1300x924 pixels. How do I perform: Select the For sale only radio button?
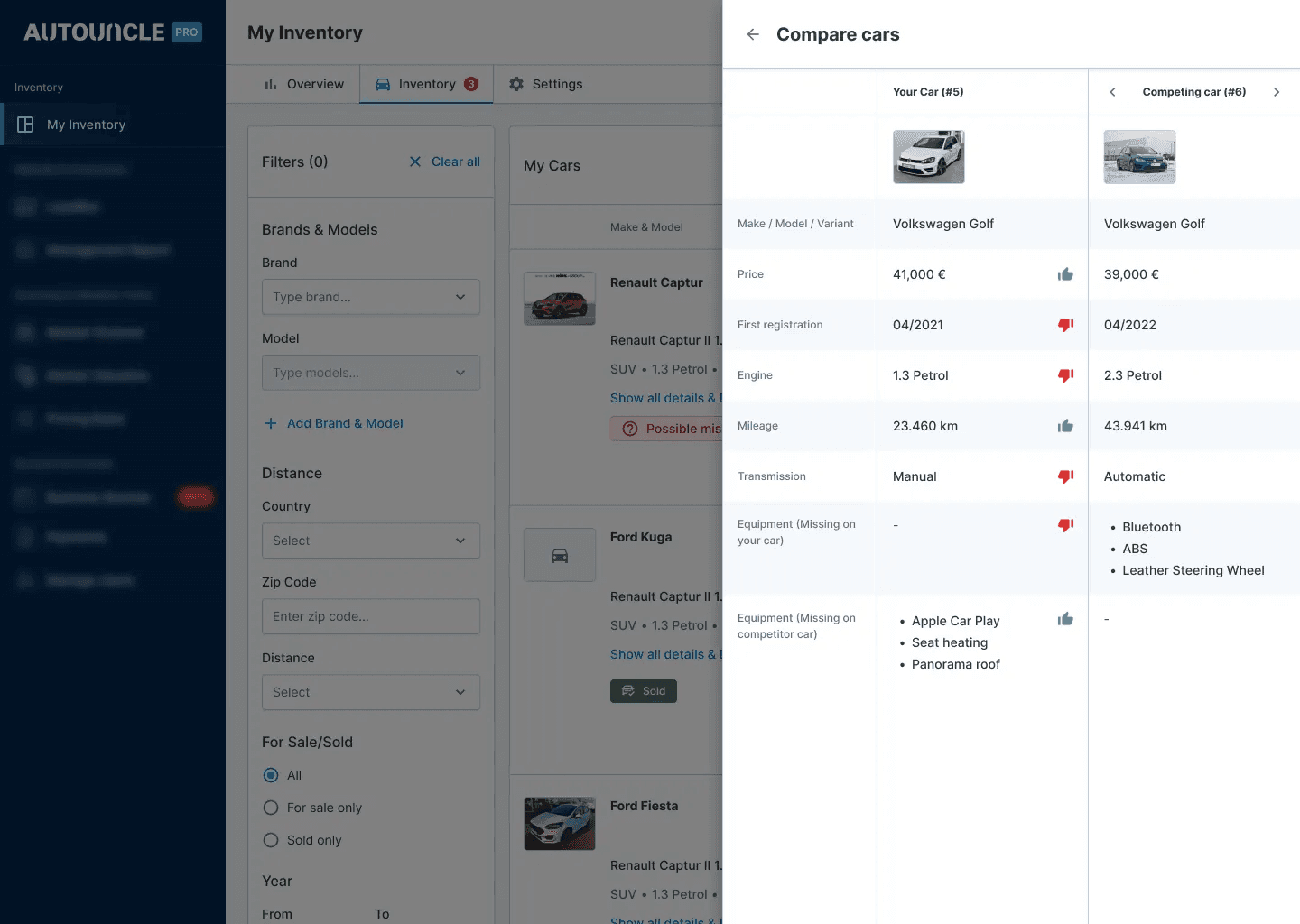pos(271,808)
